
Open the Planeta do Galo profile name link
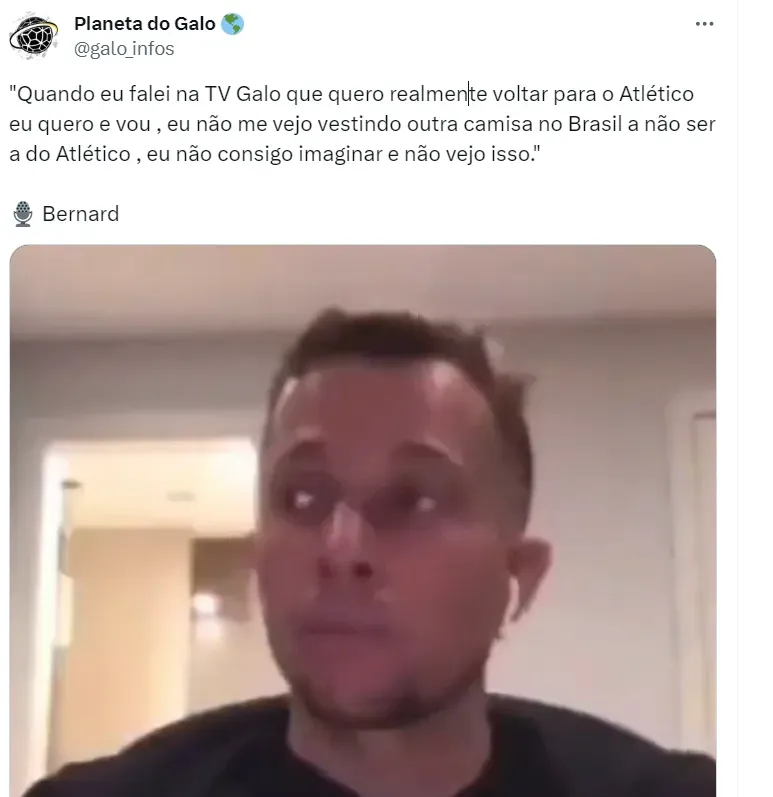[x=145, y=24]
